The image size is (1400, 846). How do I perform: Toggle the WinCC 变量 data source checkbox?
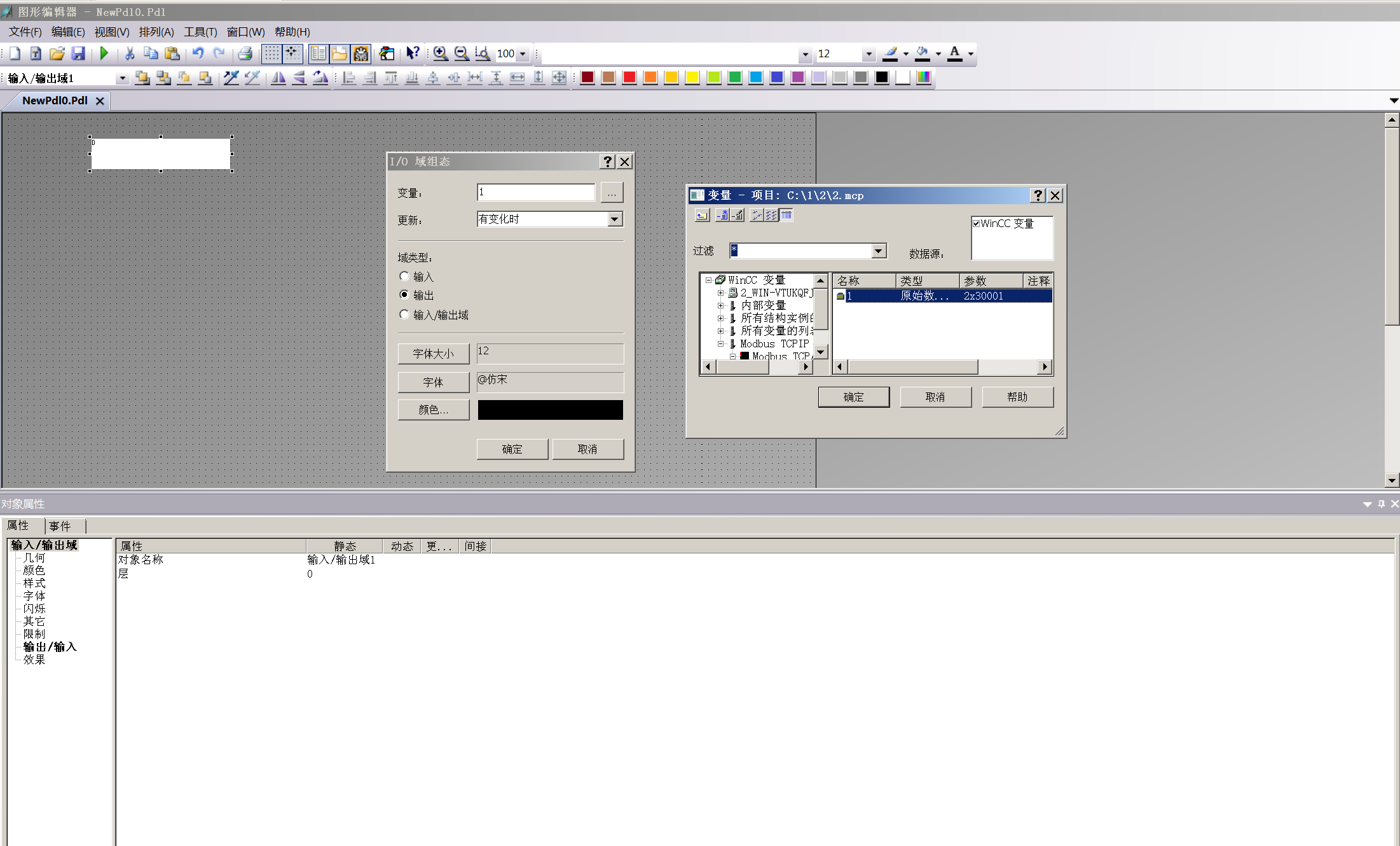(x=976, y=223)
